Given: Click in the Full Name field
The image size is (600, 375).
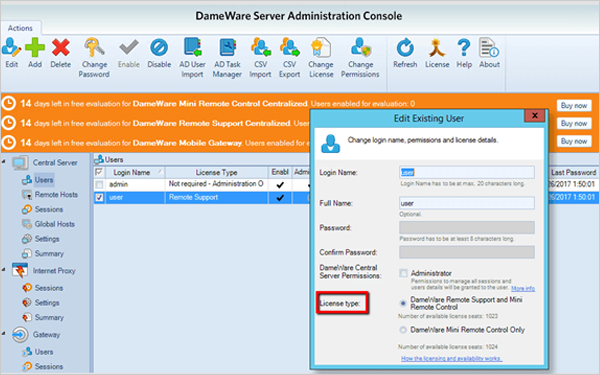Looking at the screenshot, I should point(467,203).
